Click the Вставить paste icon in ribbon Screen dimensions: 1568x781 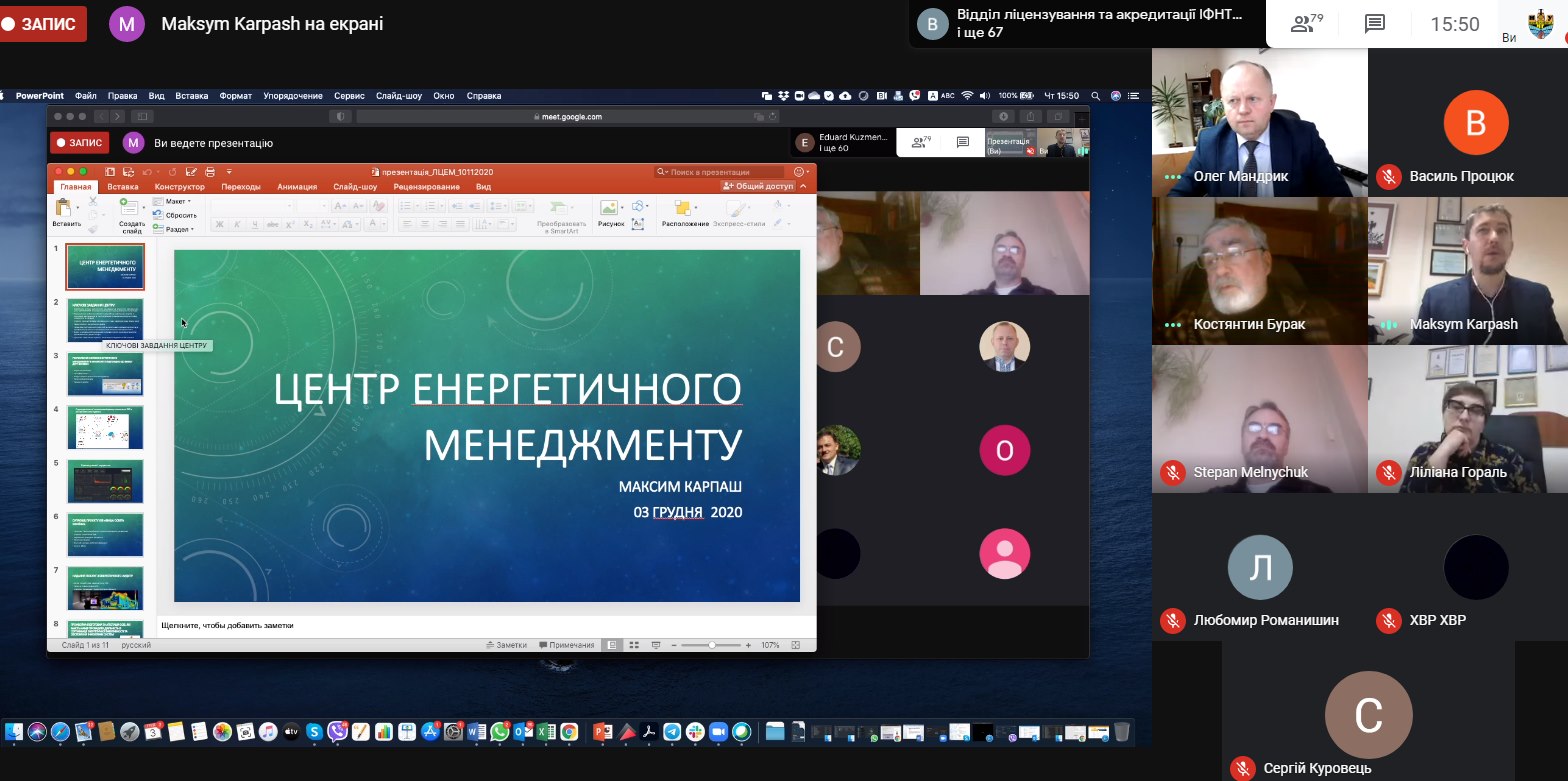point(66,208)
